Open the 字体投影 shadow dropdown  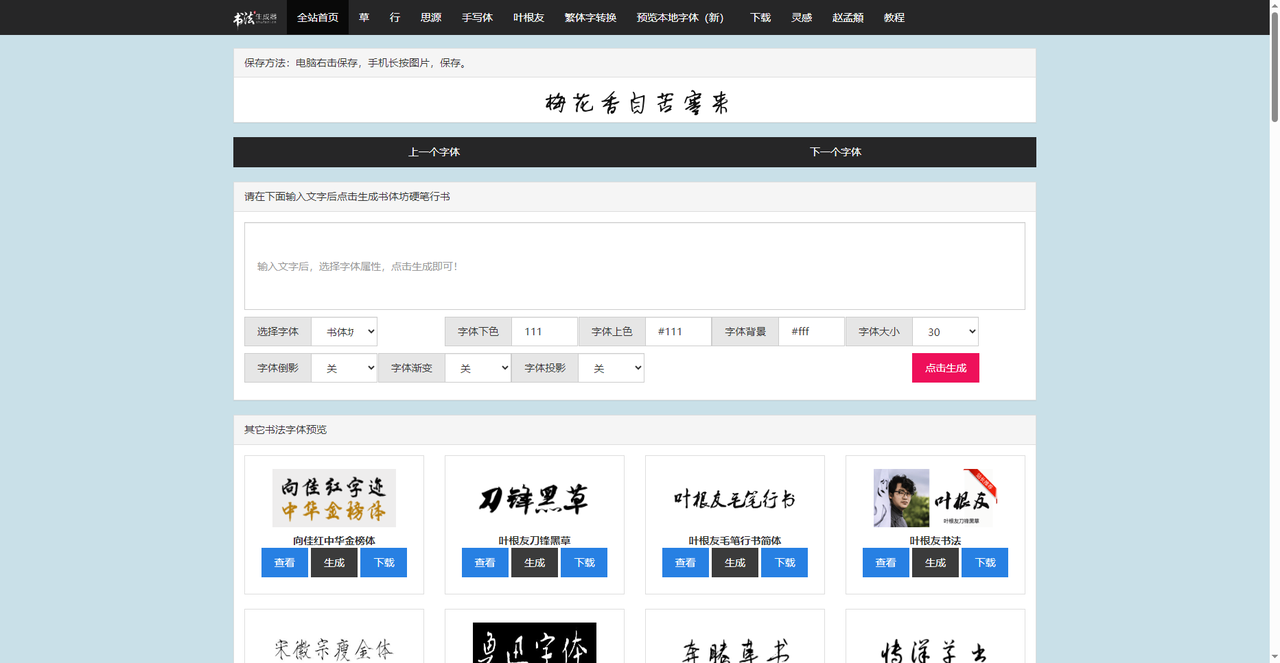point(611,368)
